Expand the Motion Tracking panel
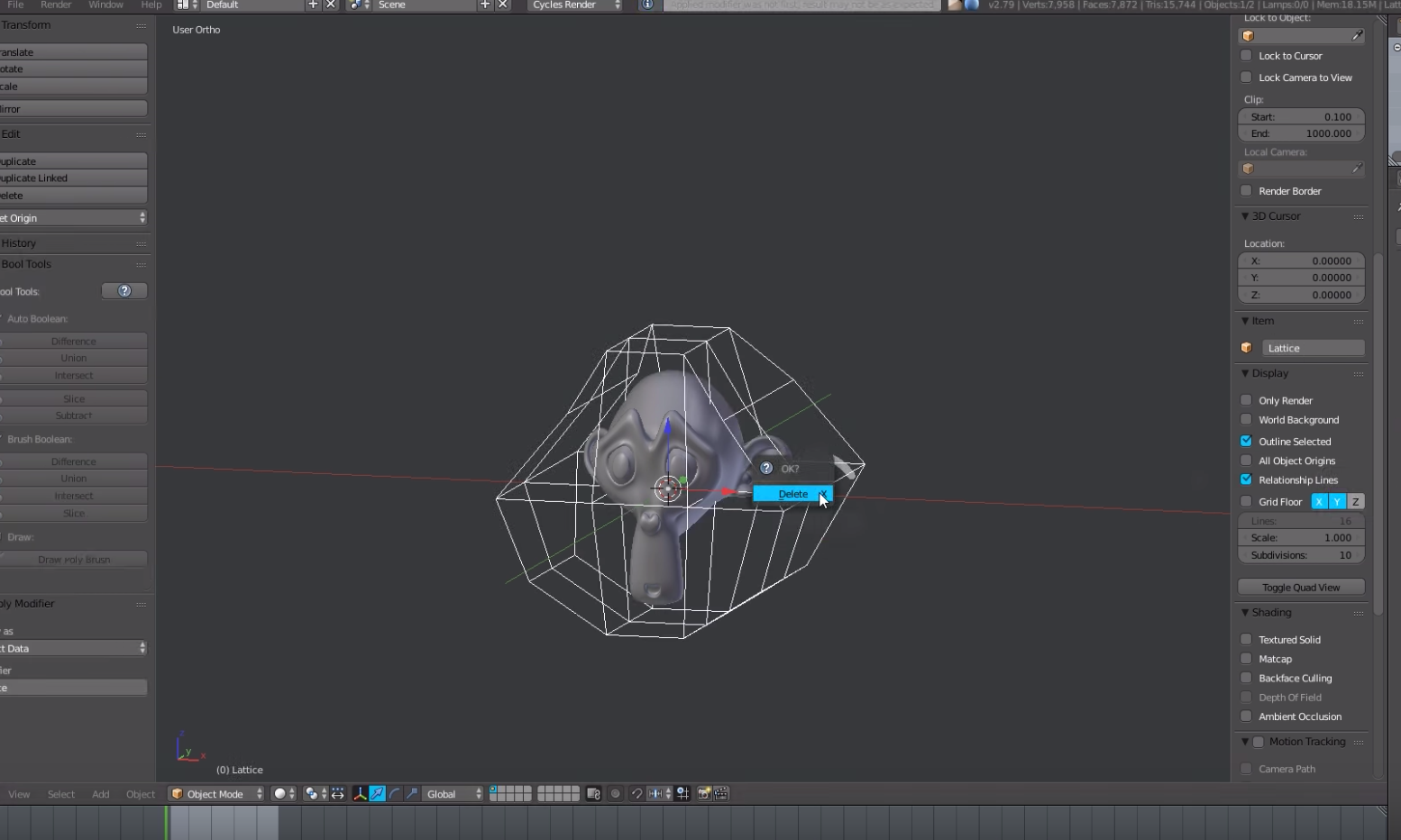 tap(1245, 742)
